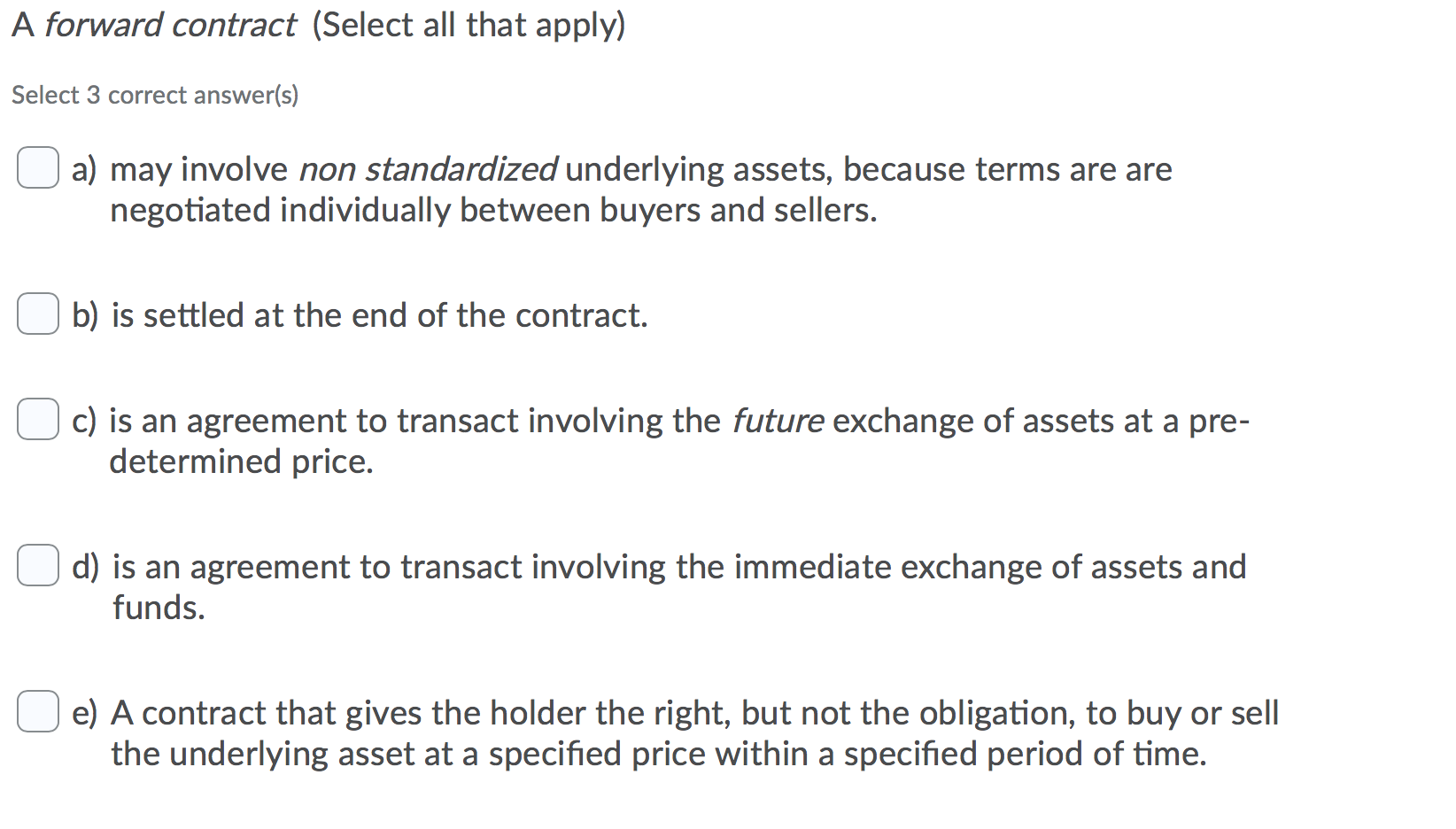The image size is (1456, 829).
Task: Check answer option b) settled at end of contract
Action: (37, 314)
